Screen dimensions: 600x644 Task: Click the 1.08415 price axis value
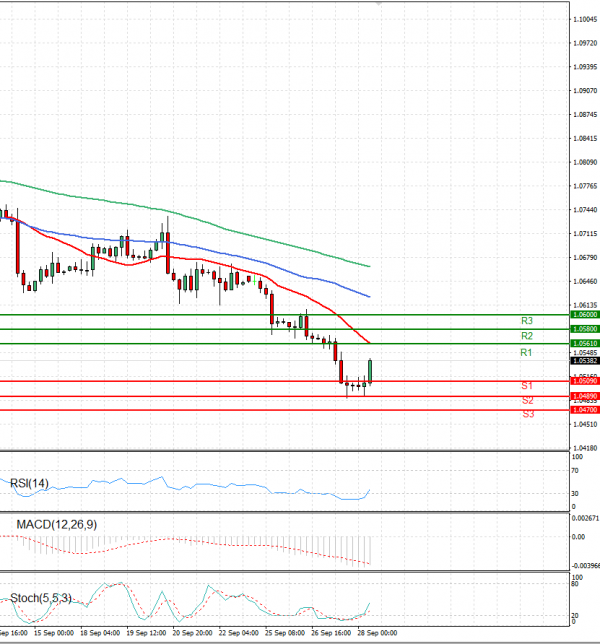click(585, 138)
